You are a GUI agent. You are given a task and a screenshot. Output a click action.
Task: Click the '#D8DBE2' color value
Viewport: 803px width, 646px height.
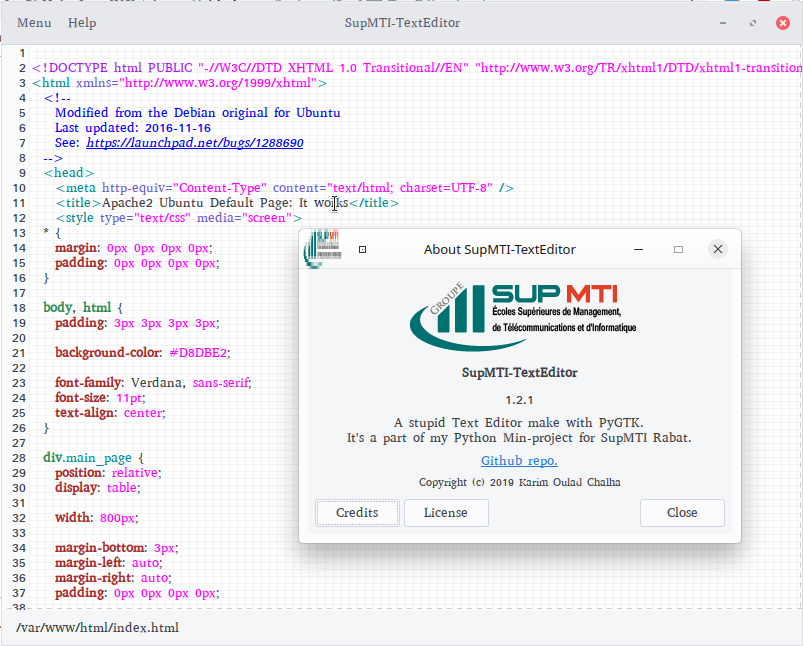(x=198, y=353)
